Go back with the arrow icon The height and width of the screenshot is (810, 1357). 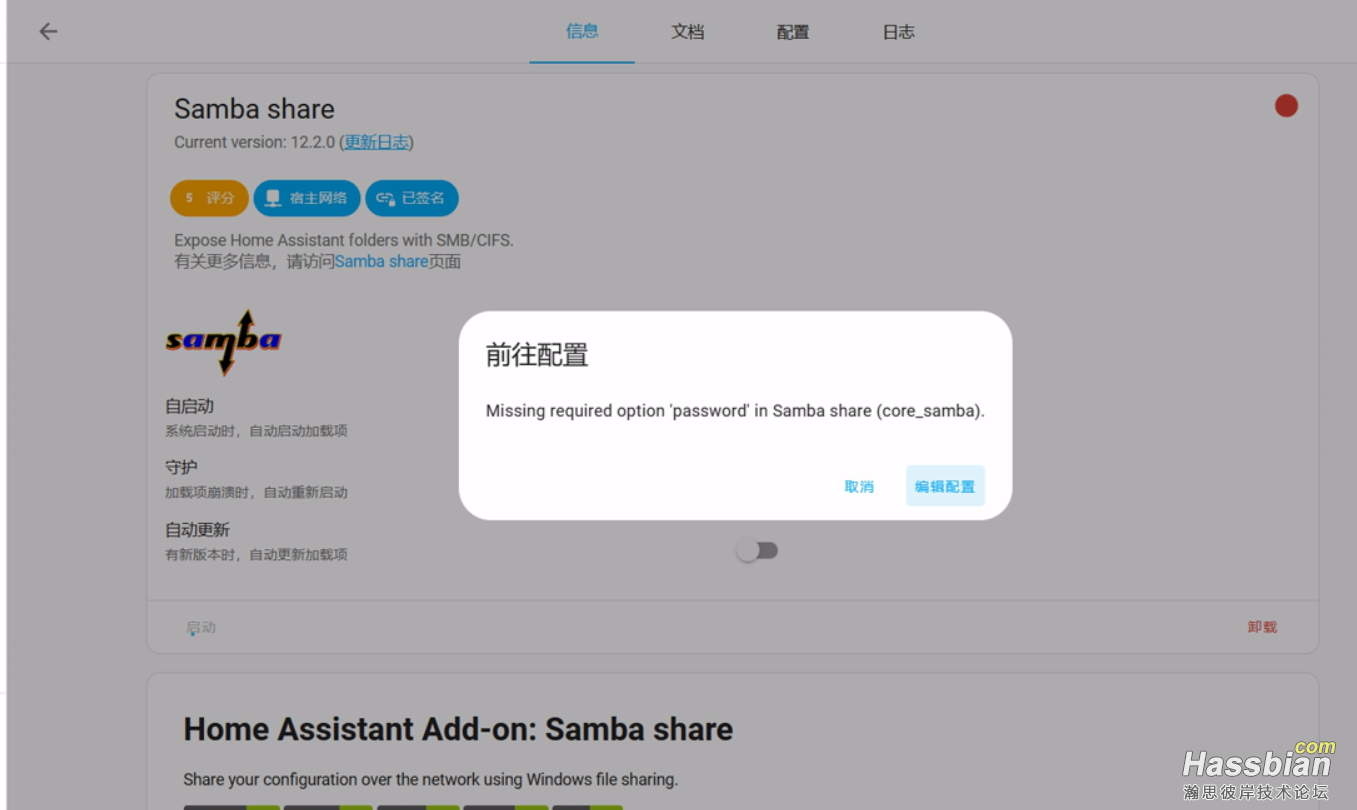click(x=48, y=32)
